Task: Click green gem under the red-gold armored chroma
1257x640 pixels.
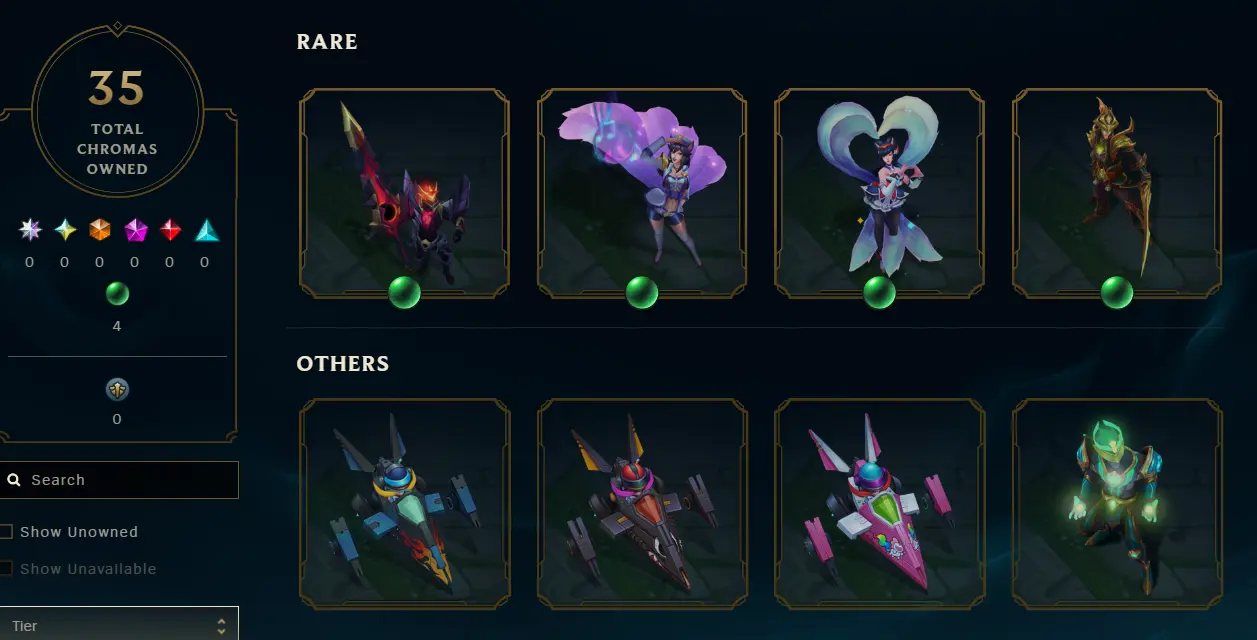Action: tap(1117, 293)
